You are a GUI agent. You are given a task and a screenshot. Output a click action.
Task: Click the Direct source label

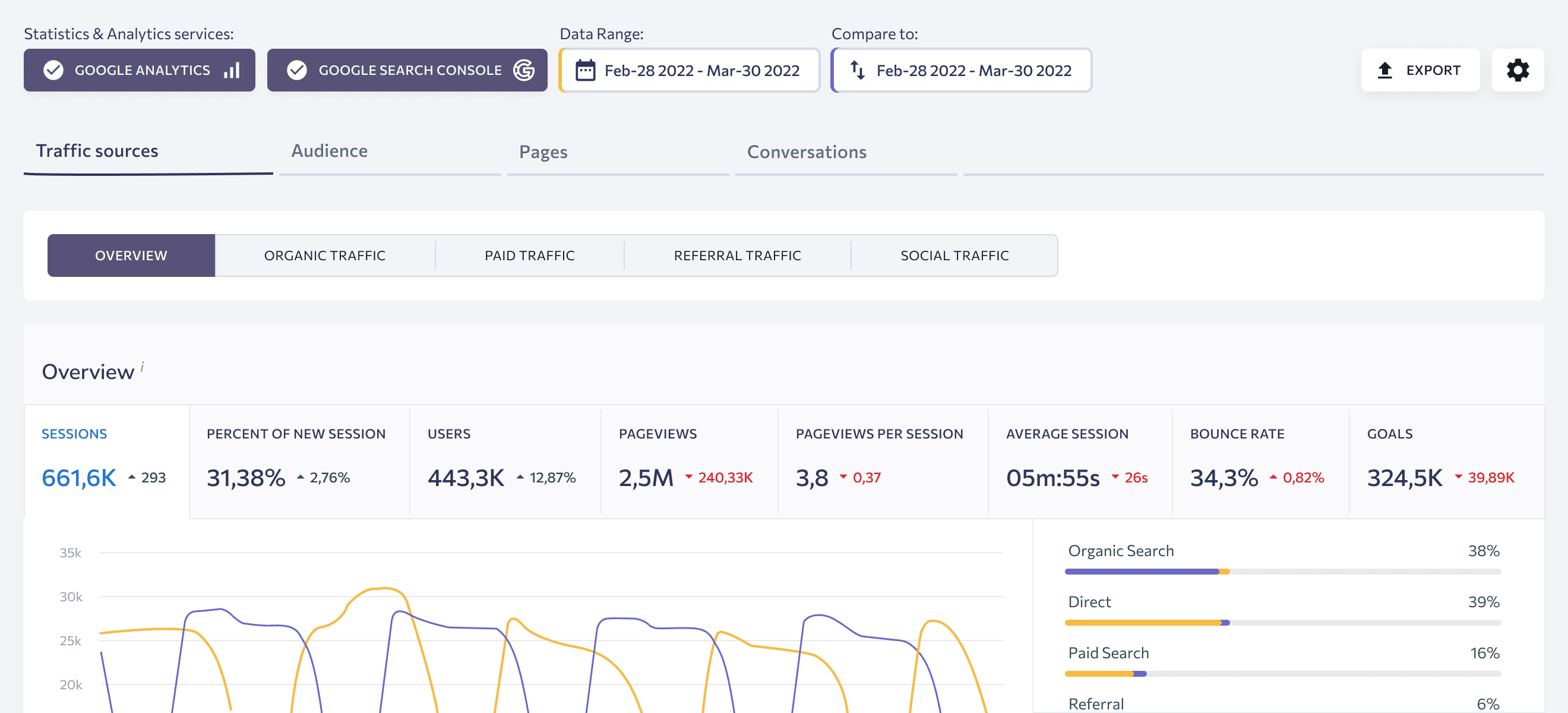pos(1089,601)
